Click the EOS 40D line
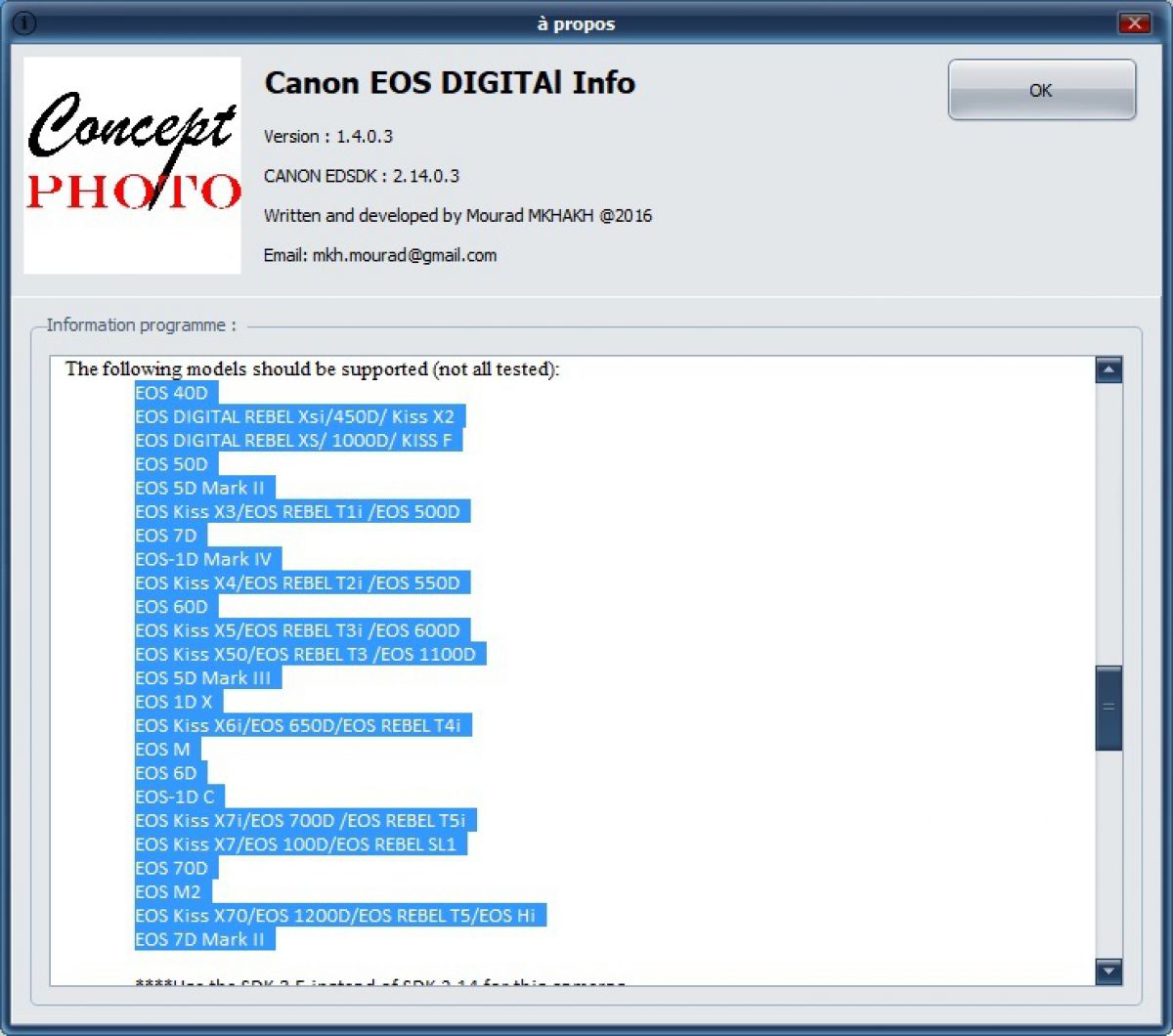The width and height of the screenshot is (1173, 1036). [172, 393]
